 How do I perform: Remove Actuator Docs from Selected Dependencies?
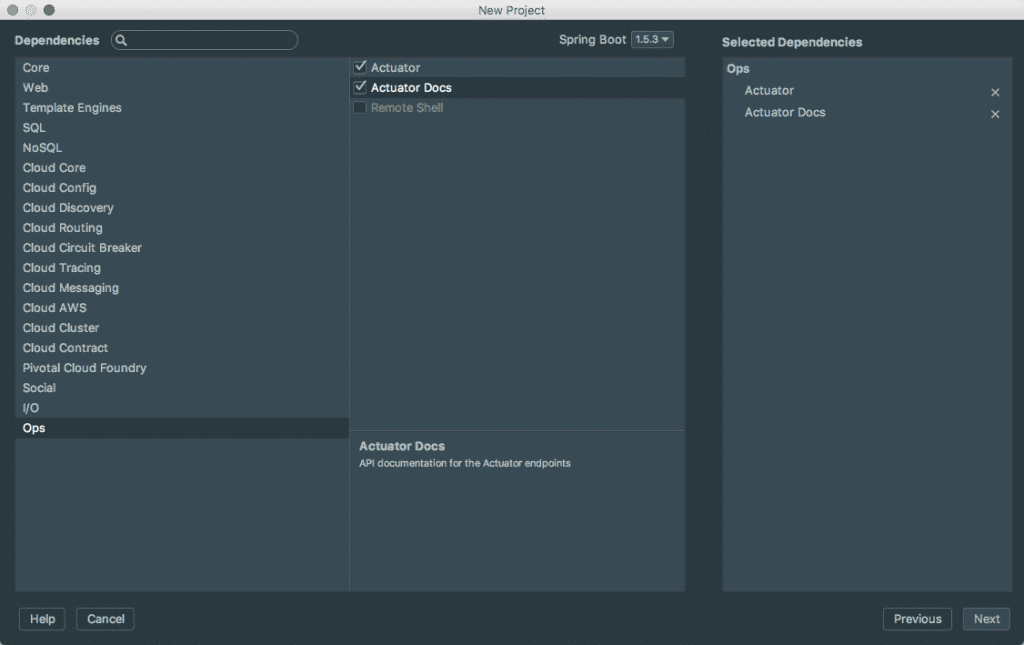[x=995, y=114]
